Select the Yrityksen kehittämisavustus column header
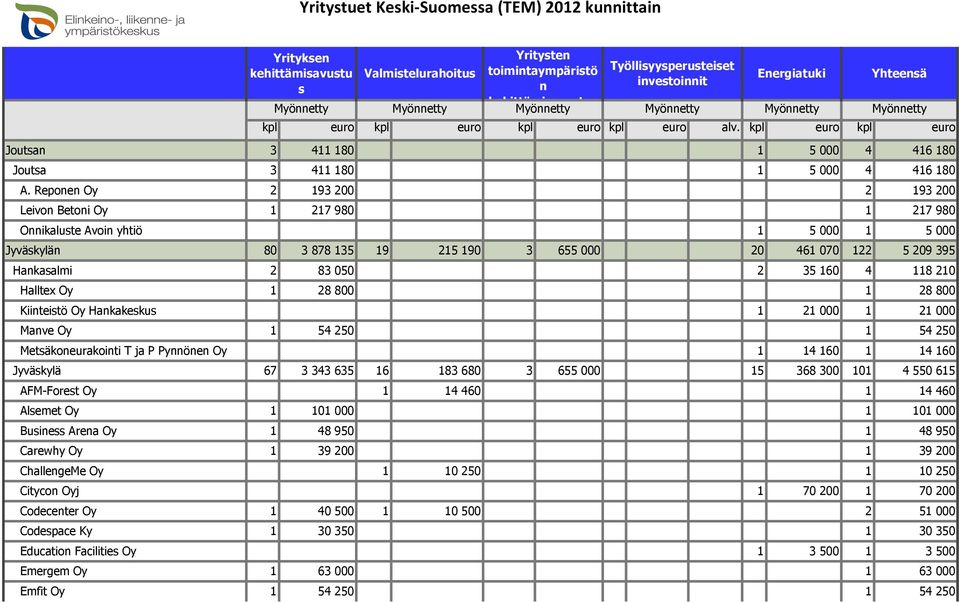This screenshot has height=602, width=959. [301, 73]
